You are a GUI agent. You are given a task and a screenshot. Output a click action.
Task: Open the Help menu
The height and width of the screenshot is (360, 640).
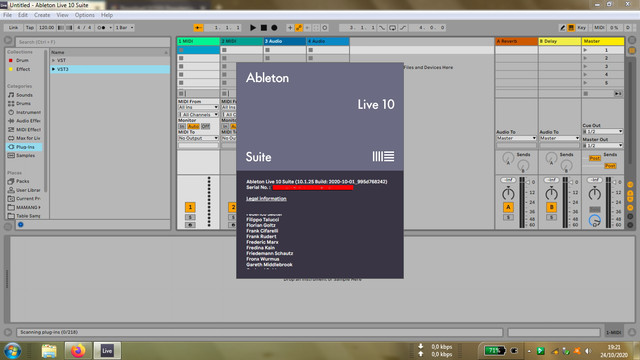(x=107, y=15)
